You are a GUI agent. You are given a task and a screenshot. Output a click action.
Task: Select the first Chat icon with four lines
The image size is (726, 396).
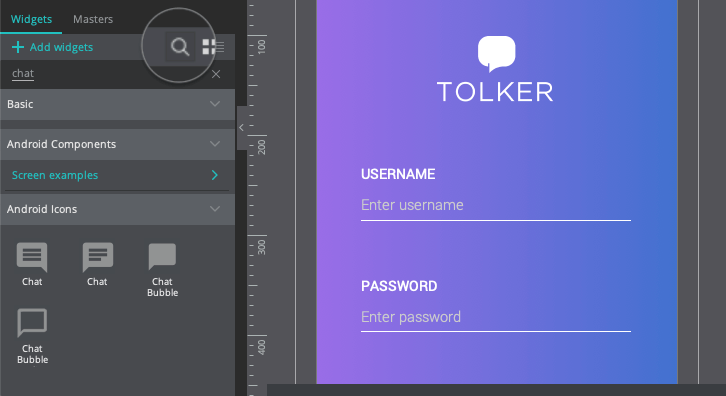click(x=32, y=257)
